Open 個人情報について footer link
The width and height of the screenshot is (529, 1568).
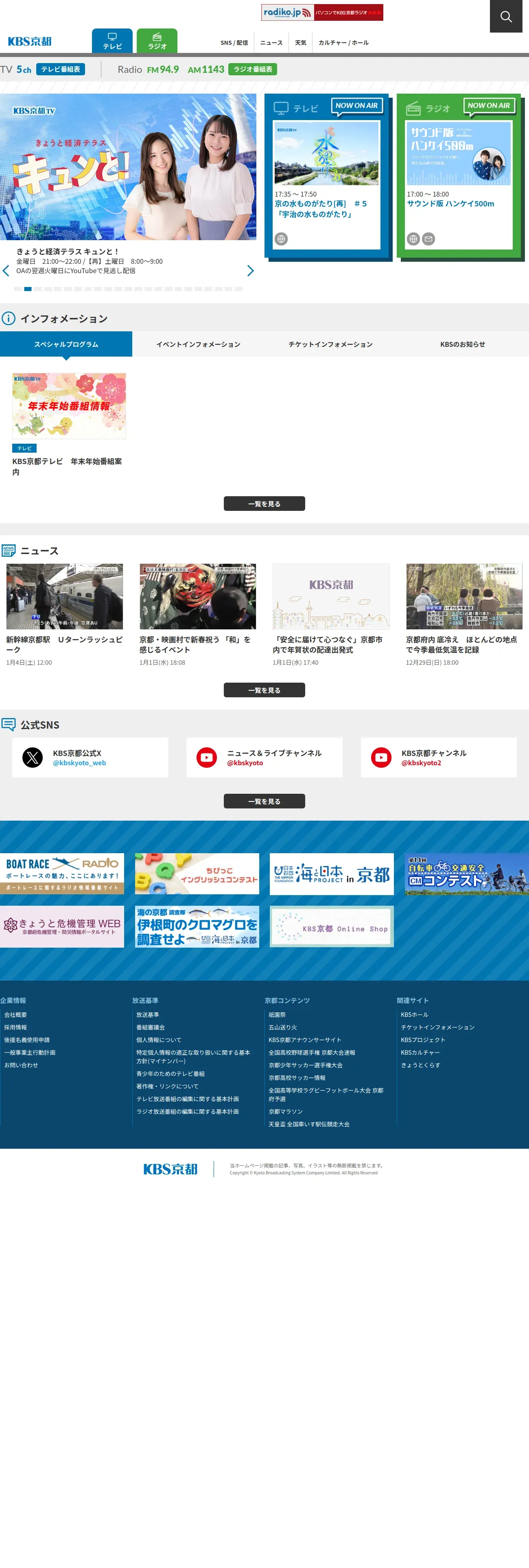(x=159, y=1040)
